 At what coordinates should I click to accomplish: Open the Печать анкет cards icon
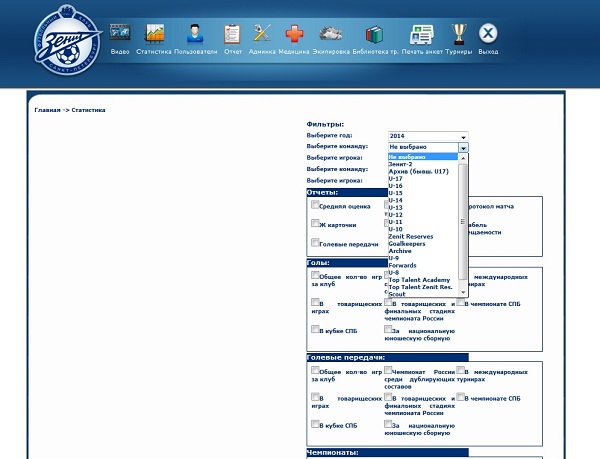(x=422, y=34)
